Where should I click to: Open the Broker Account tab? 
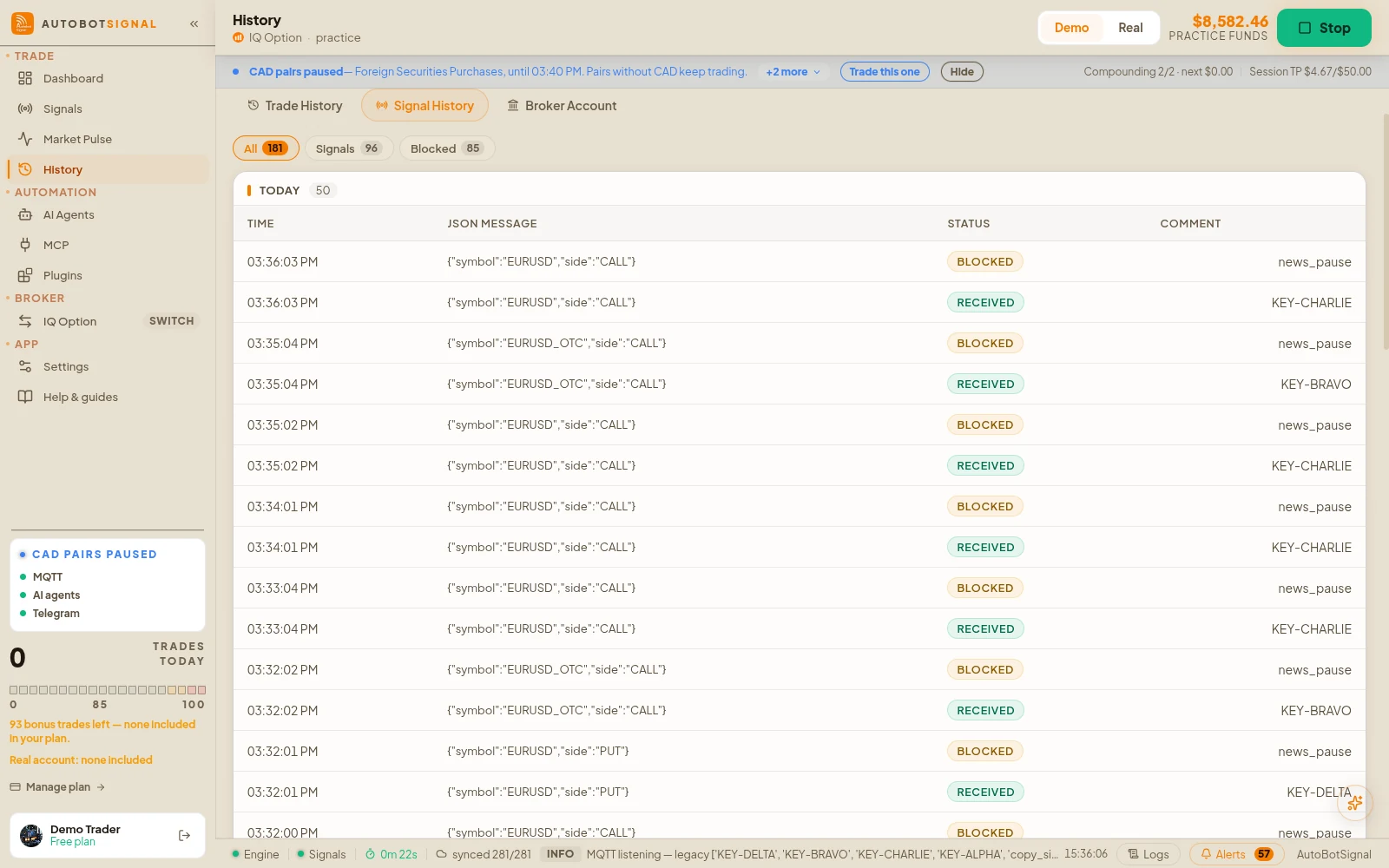click(562, 106)
